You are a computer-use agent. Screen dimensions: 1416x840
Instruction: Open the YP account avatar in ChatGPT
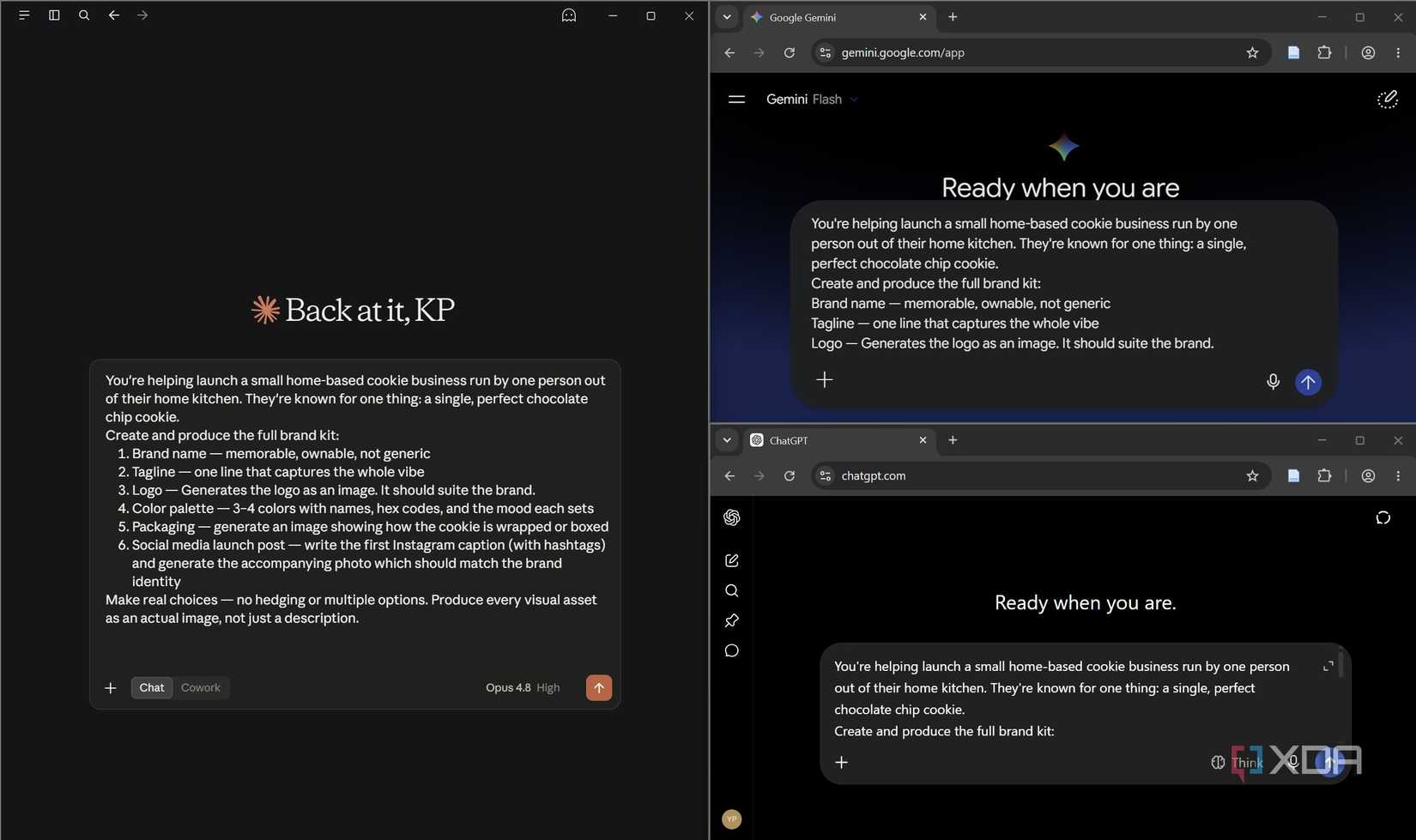[731, 819]
